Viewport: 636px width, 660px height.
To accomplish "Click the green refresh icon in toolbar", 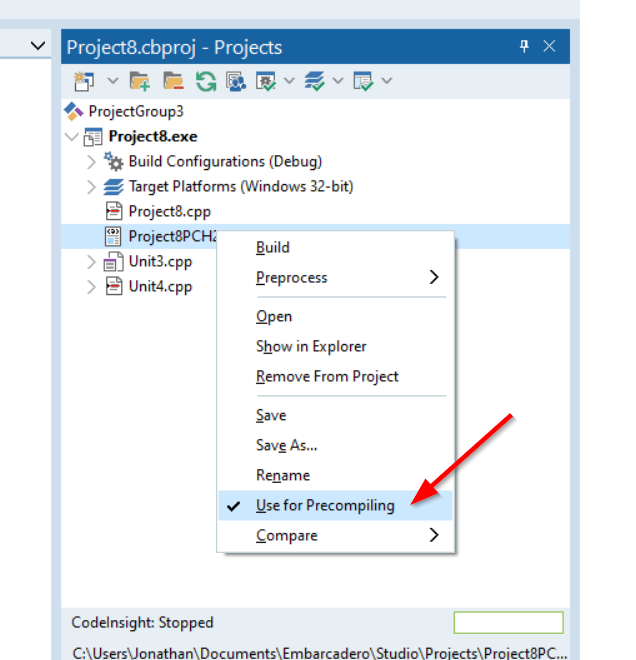I will pyautogui.click(x=205, y=80).
